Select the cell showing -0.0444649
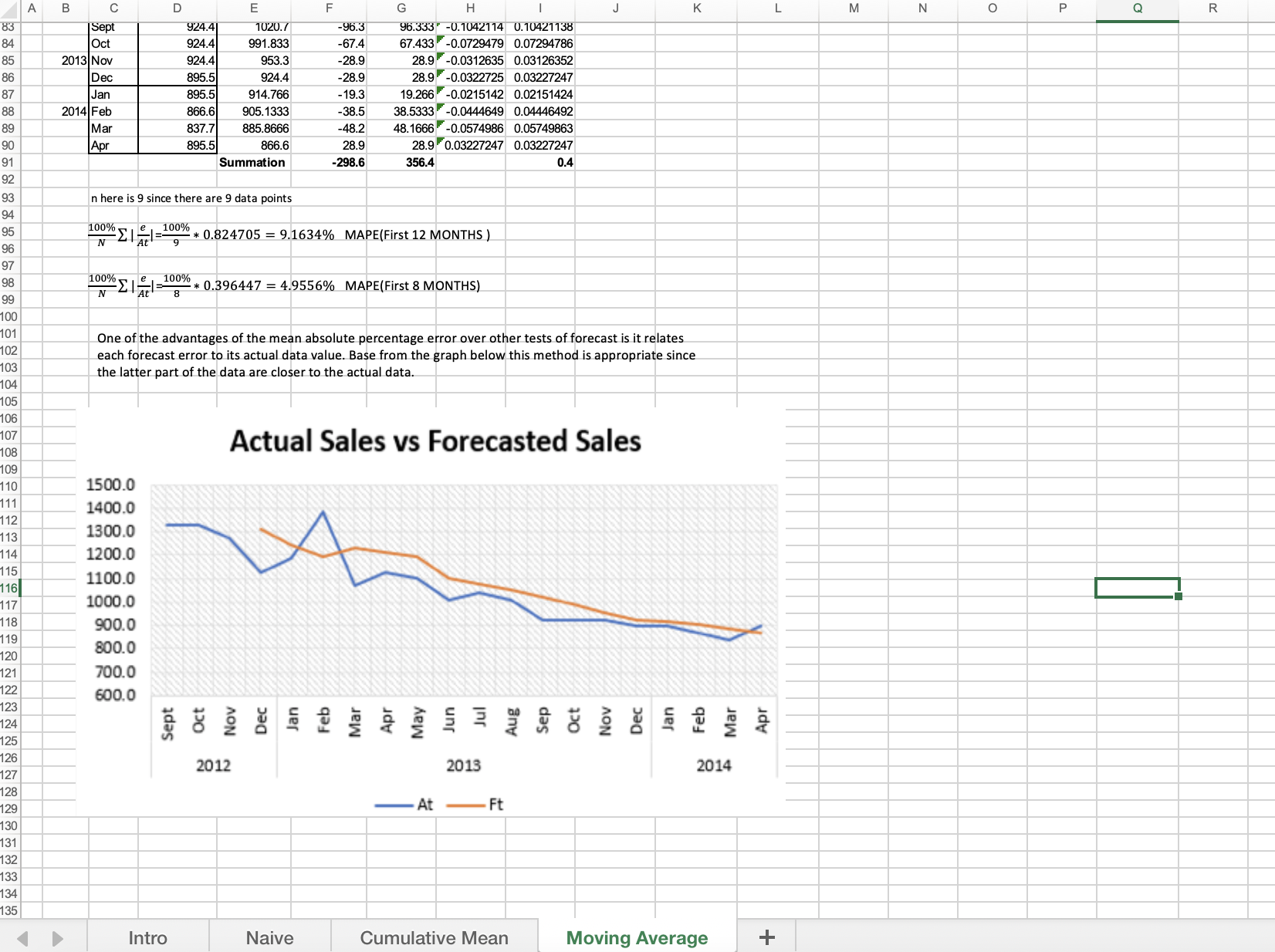This screenshot has width=1275, height=952. [x=471, y=111]
